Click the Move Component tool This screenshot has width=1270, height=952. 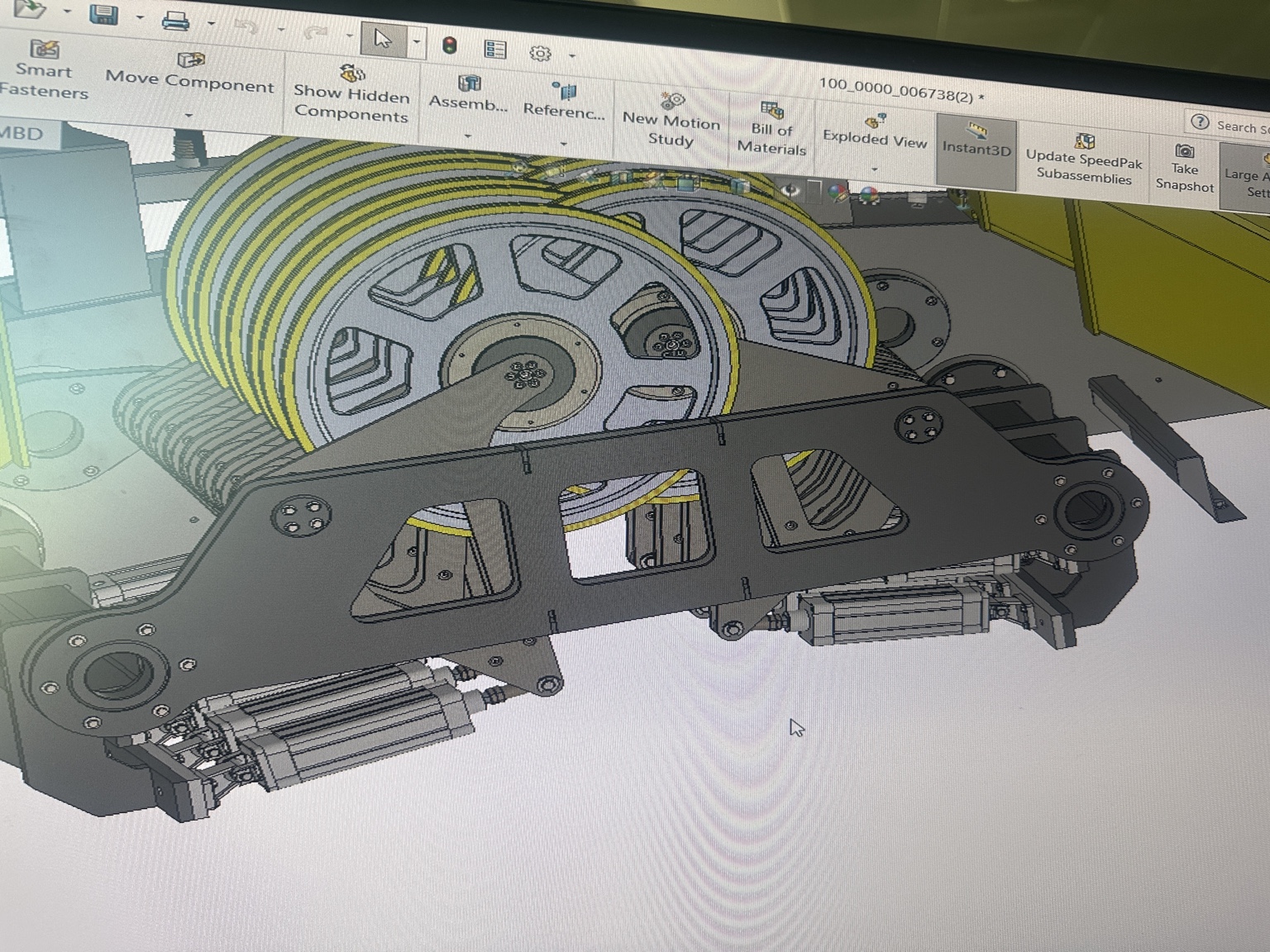189,74
